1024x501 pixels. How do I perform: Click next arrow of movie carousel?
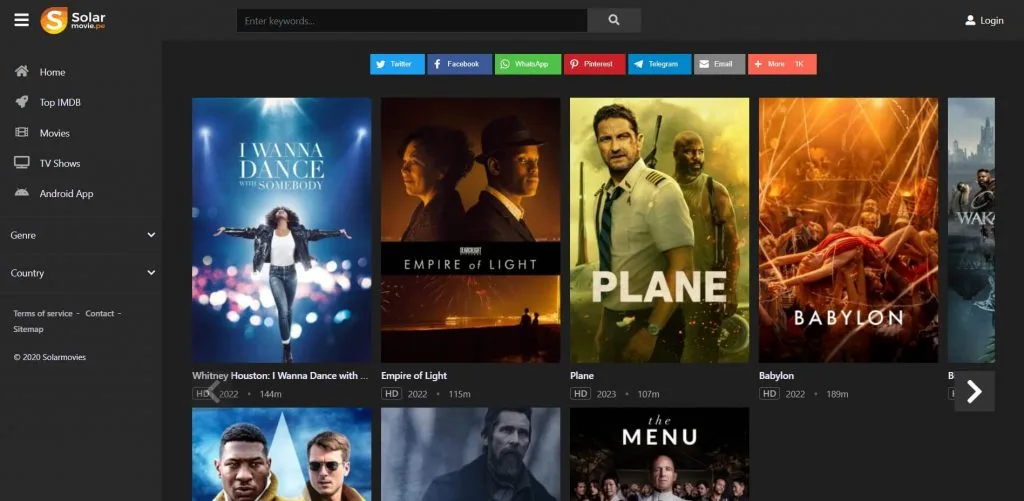[x=974, y=391]
